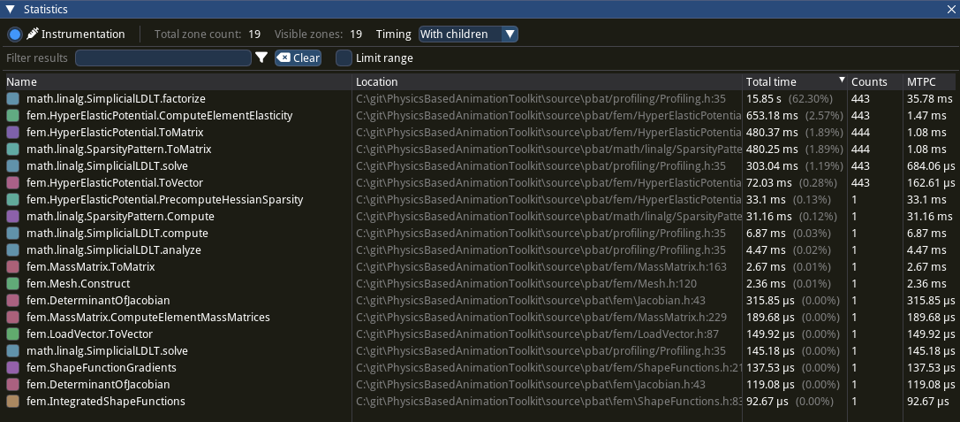This screenshot has height=422, width=960.
Task: Click the color icon beside fem.LoadVector.ToVector
Action: [13, 334]
